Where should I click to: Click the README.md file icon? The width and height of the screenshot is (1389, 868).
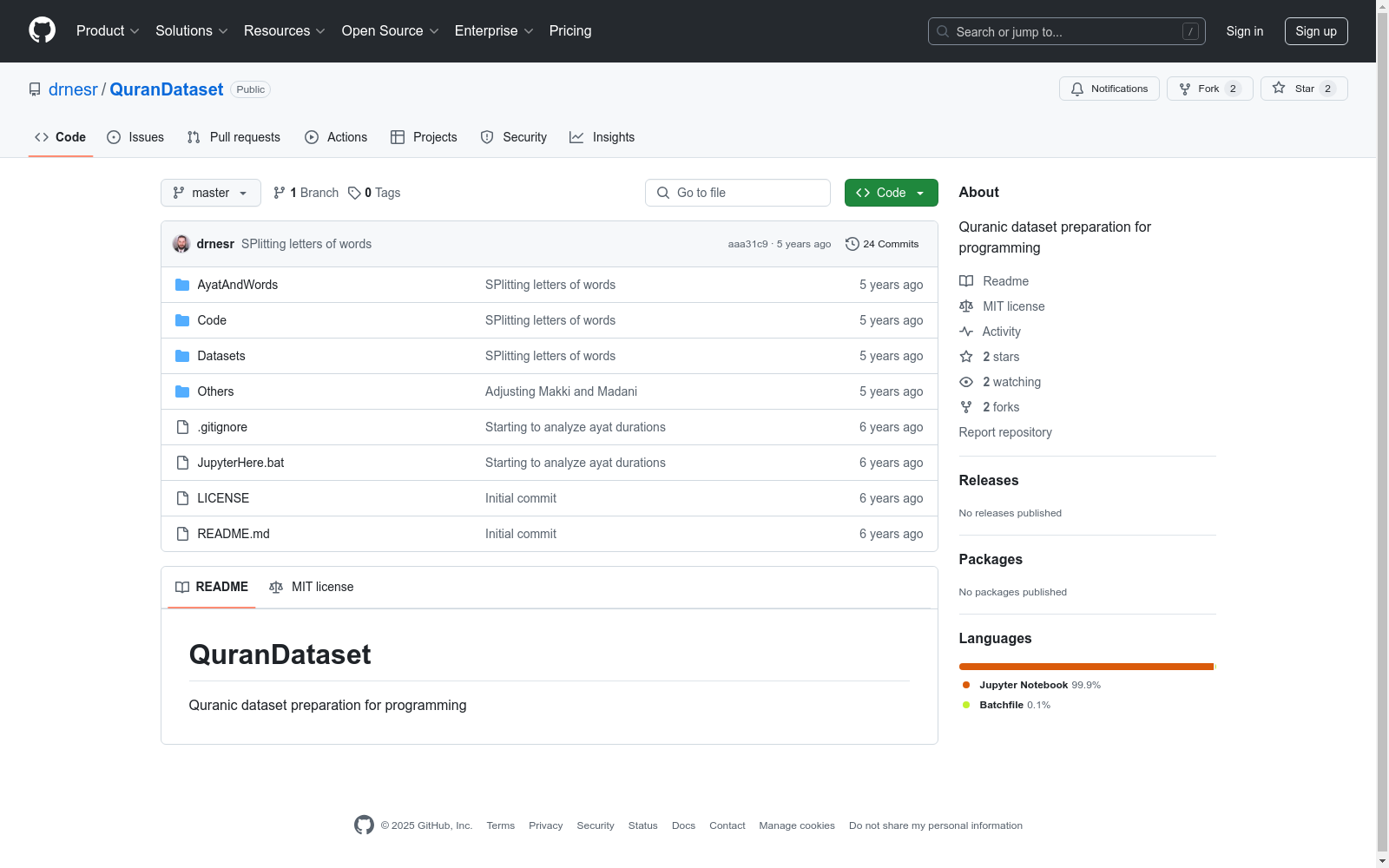point(182,534)
